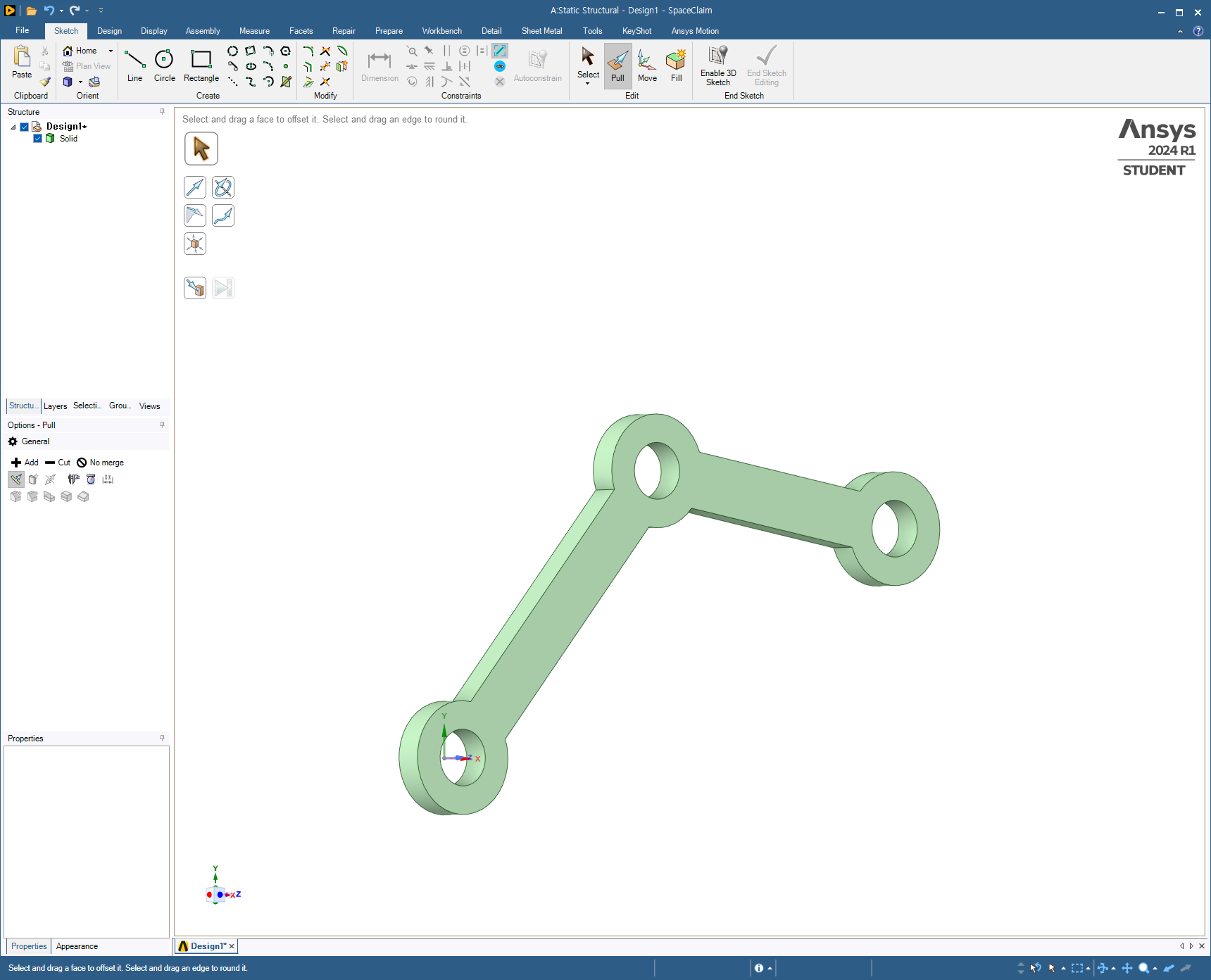Close the Design1 document tab
Image resolution: width=1211 pixels, height=980 pixels.
(x=232, y=946)
